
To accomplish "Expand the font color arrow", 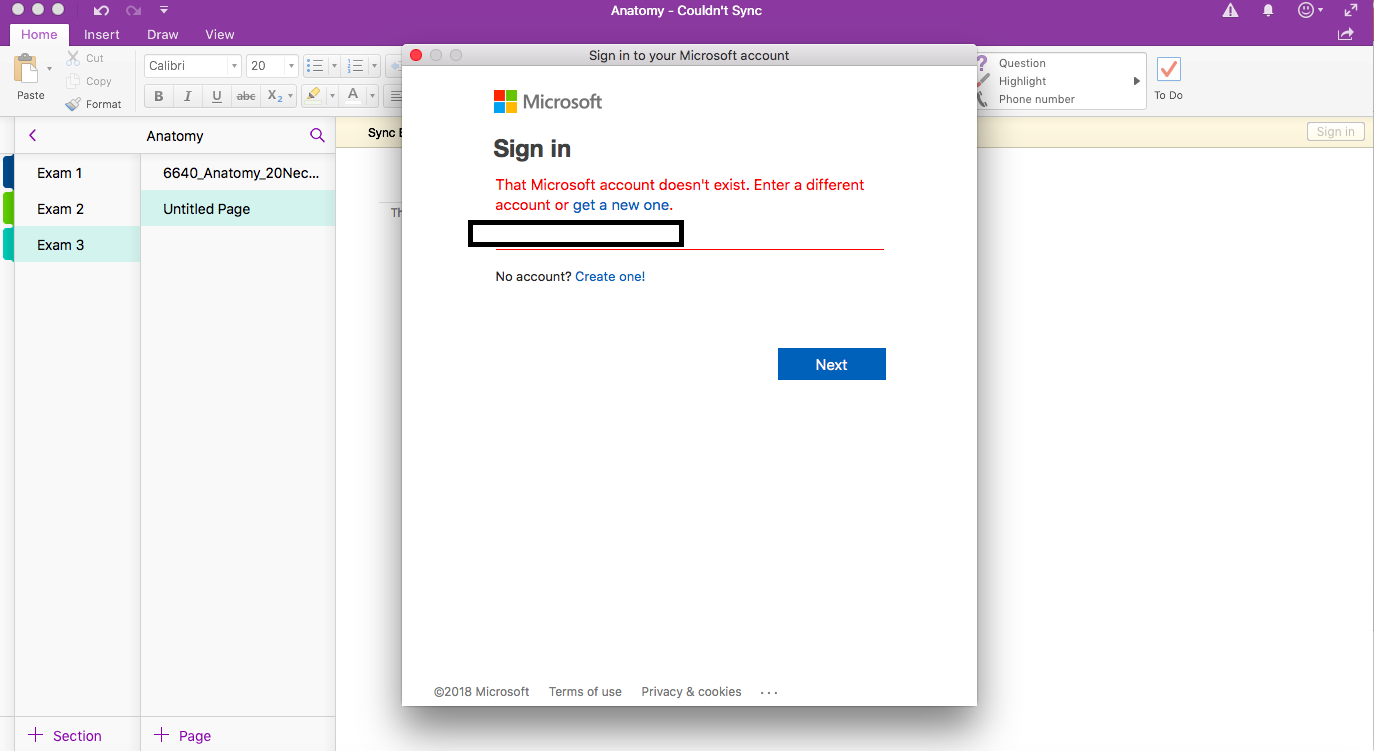I will click(372, 96).
